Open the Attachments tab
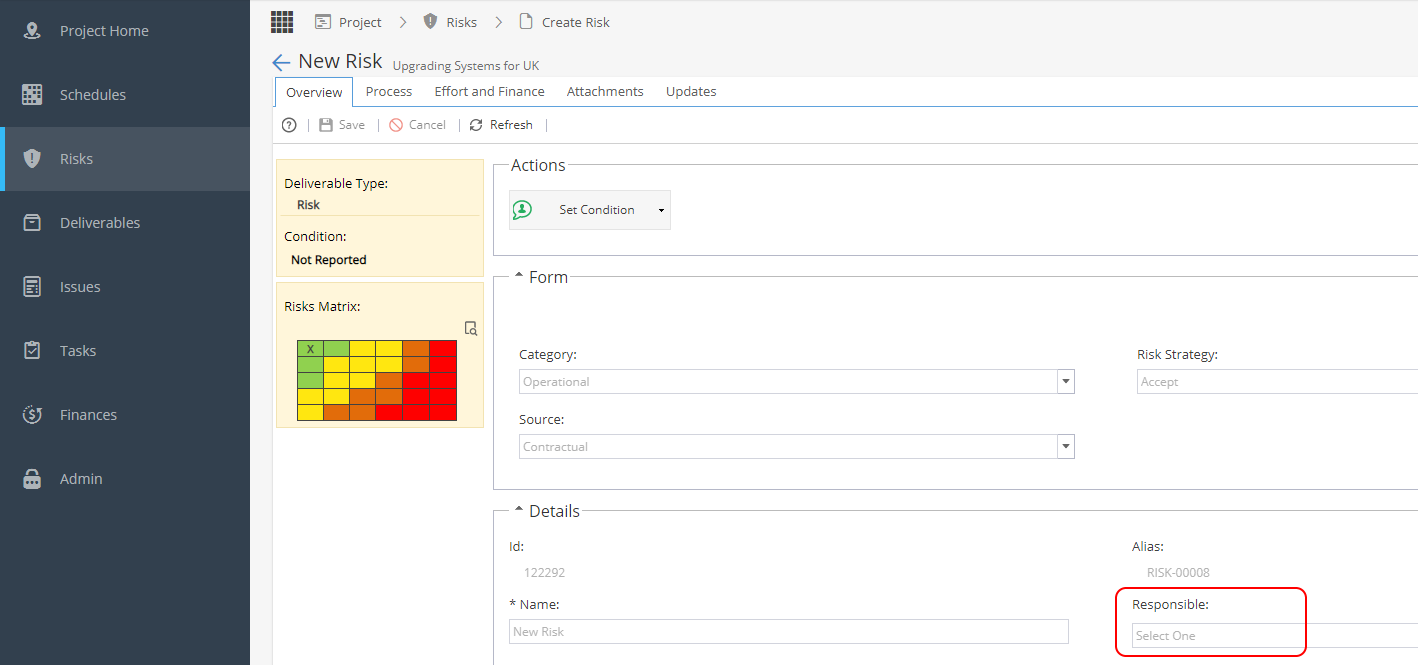The width and height of the screenshot is (1418, 665). tap(605, 91)
